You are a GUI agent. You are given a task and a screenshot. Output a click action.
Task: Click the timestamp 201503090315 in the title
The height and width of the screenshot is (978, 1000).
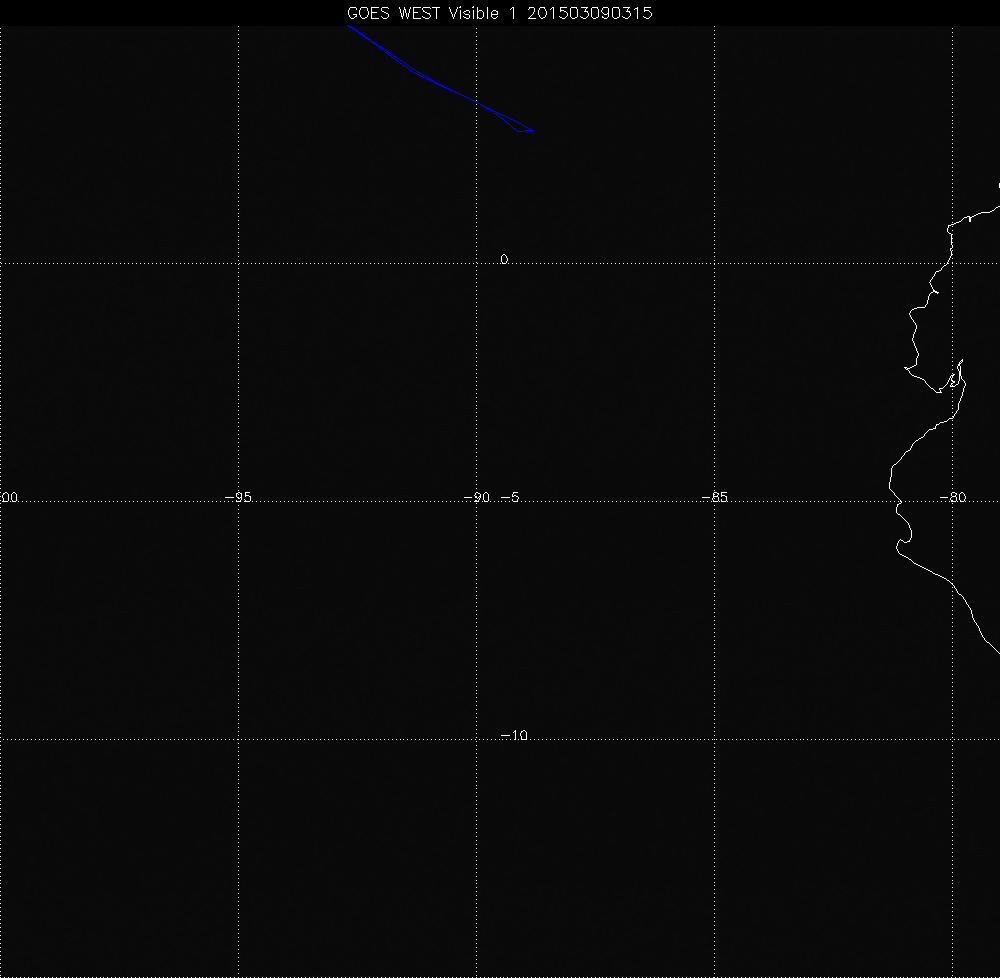tap(591, 13)
